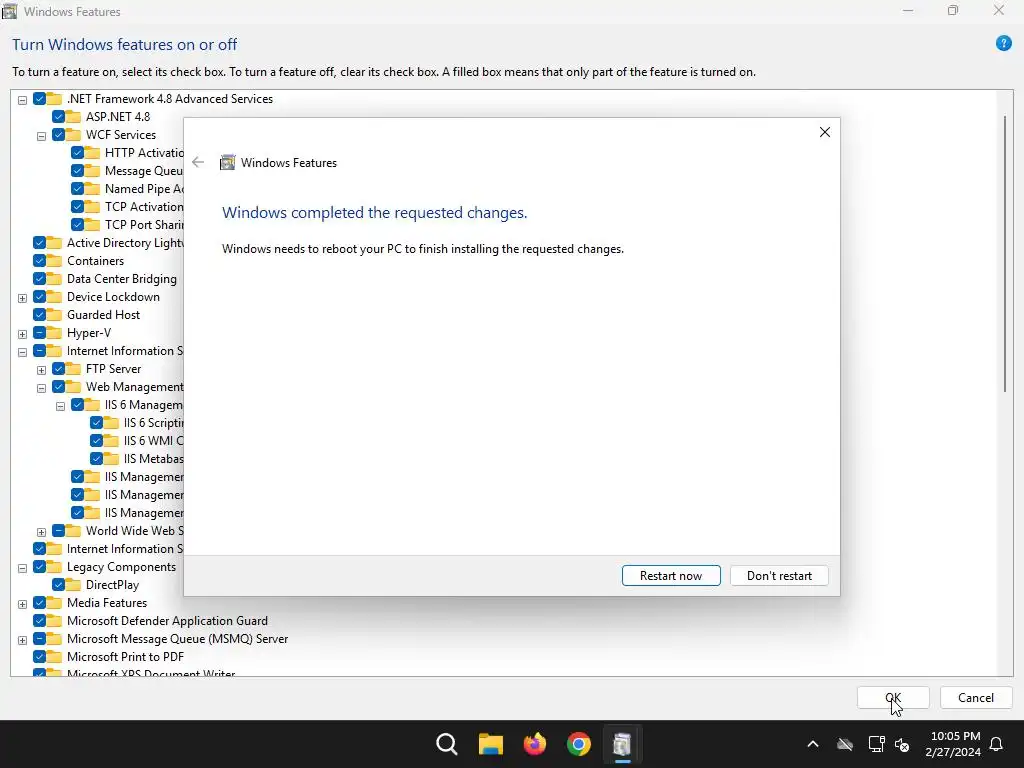Select the ASP.NET 4.8 label
The width and height of the screenshot is (1024, 768).
118,116
